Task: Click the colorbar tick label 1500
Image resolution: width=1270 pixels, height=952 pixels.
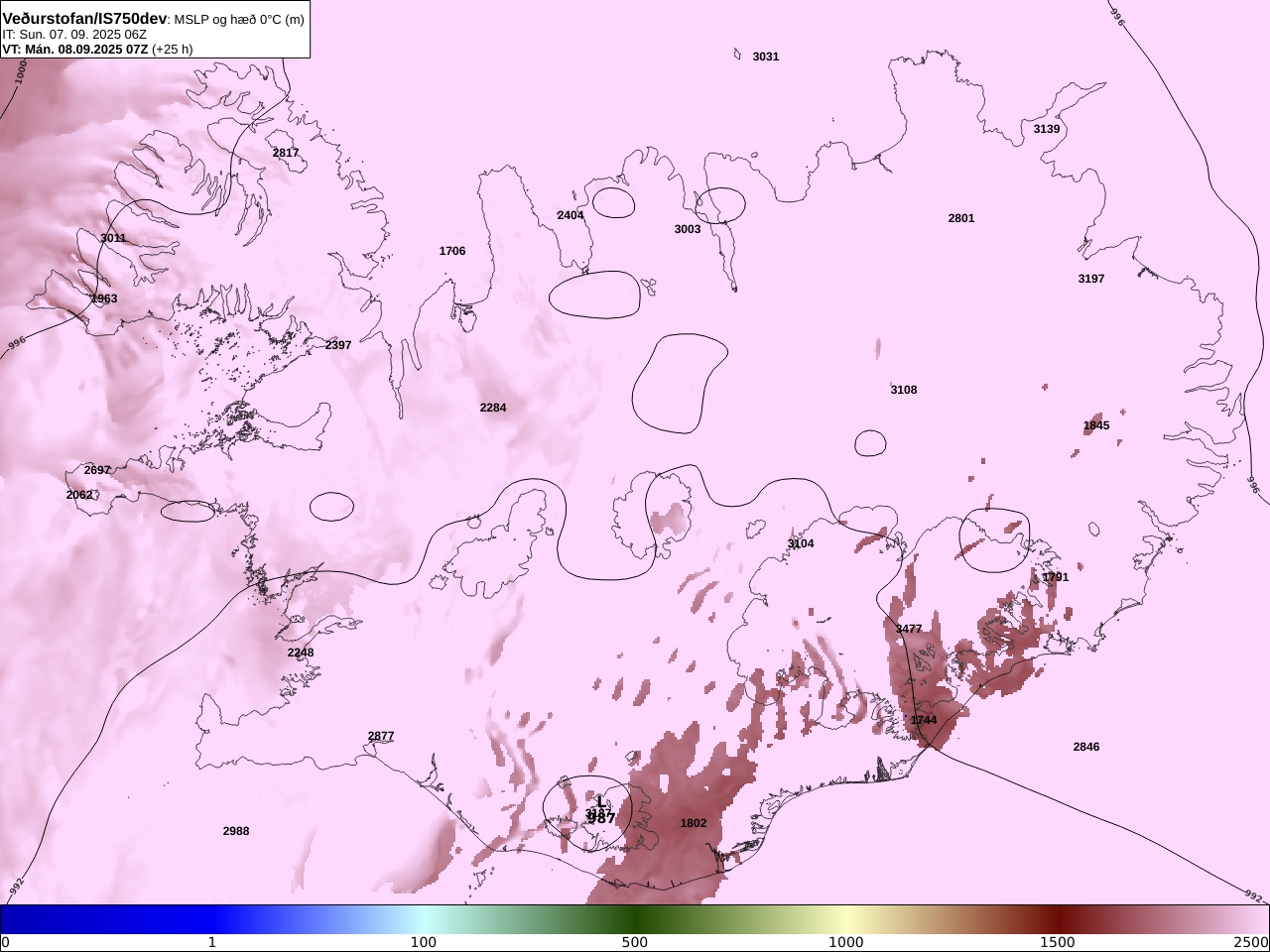Action: pos(1058,942)
